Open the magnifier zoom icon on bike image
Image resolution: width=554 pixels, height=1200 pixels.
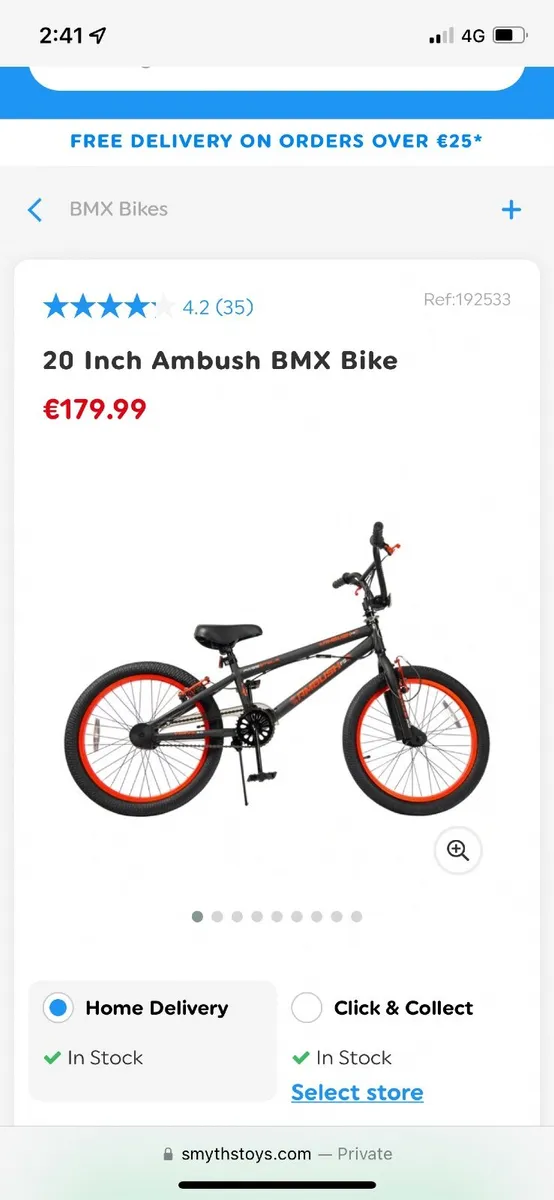click(x=458, y=850)
